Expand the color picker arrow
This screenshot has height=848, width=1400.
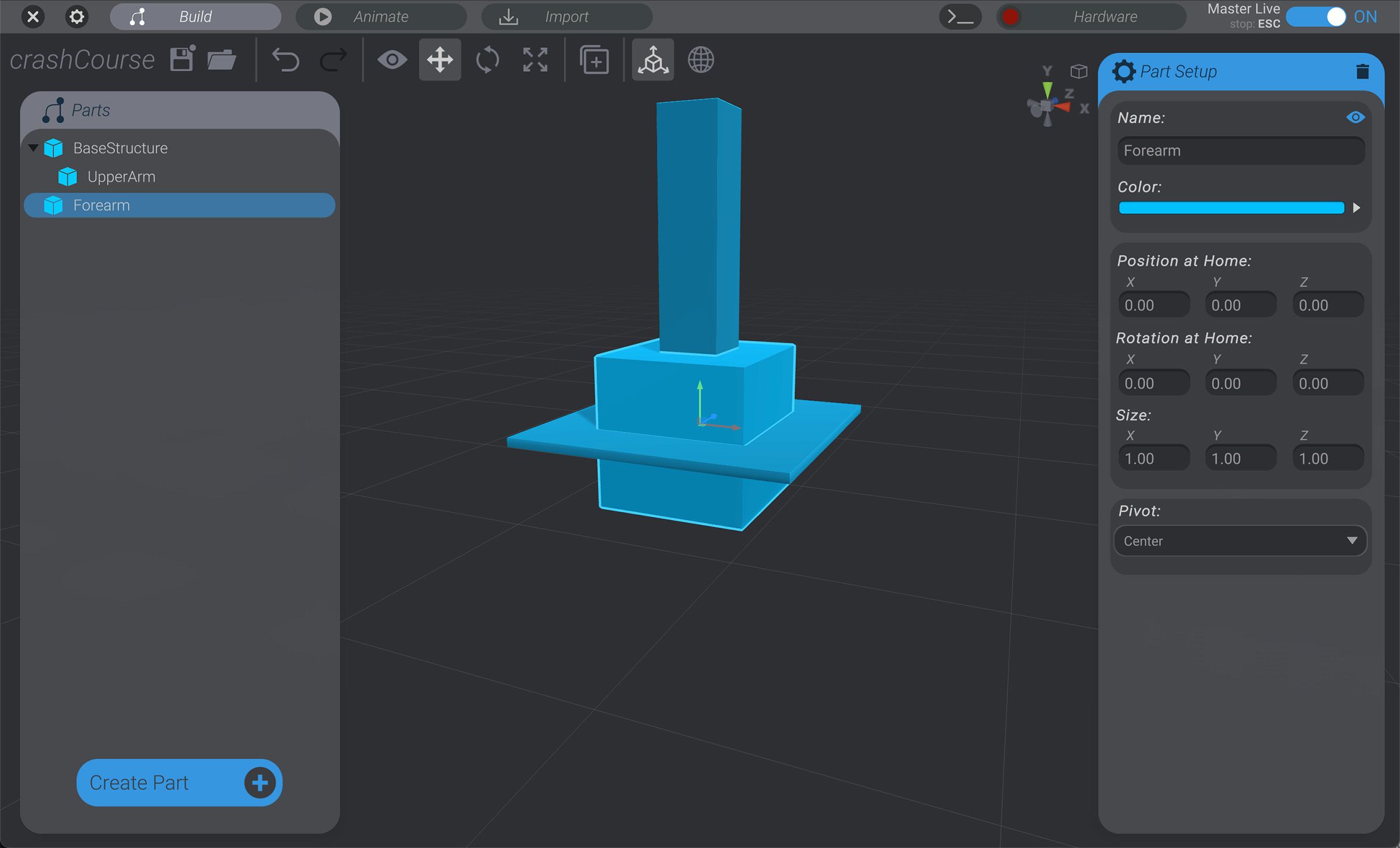tap(1357, 207)
